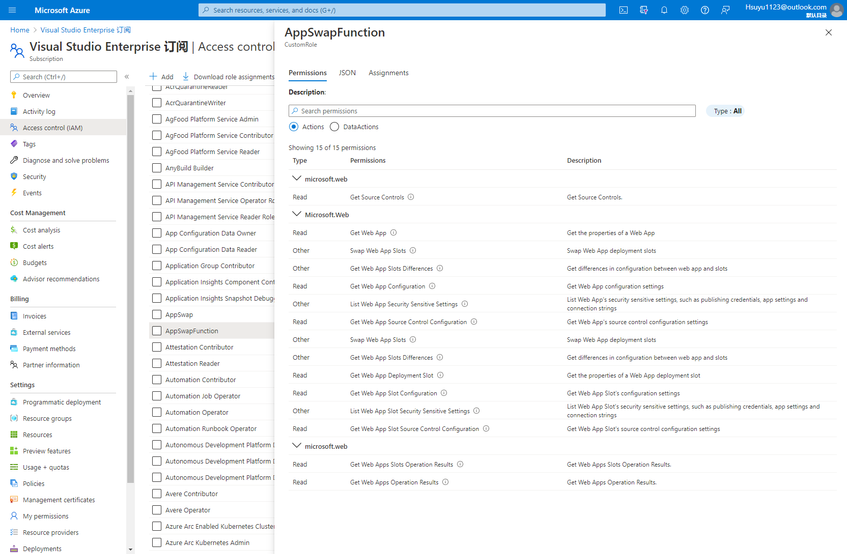Click the Invoices icon in sidebar
This screenshot has width=847, height=554.
point(14,316)
